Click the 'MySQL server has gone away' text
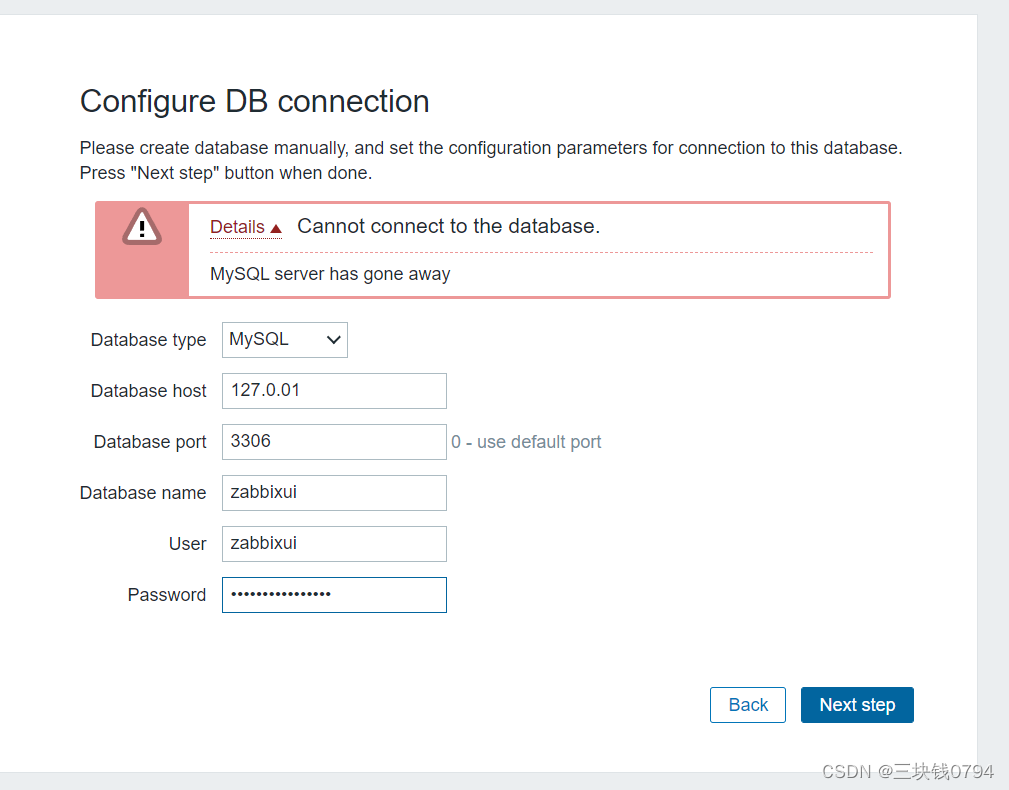This screenshot has width=1009, height=790. [x=330, y=274]
